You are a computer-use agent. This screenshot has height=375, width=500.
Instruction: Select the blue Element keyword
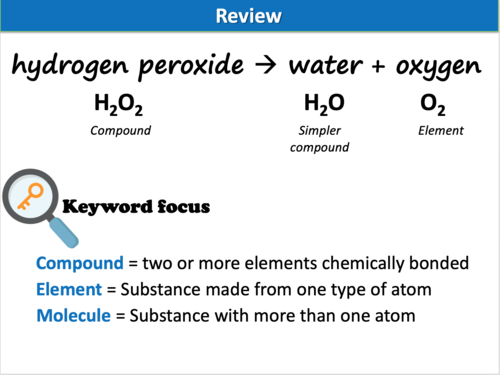click(x=69, y=289)
